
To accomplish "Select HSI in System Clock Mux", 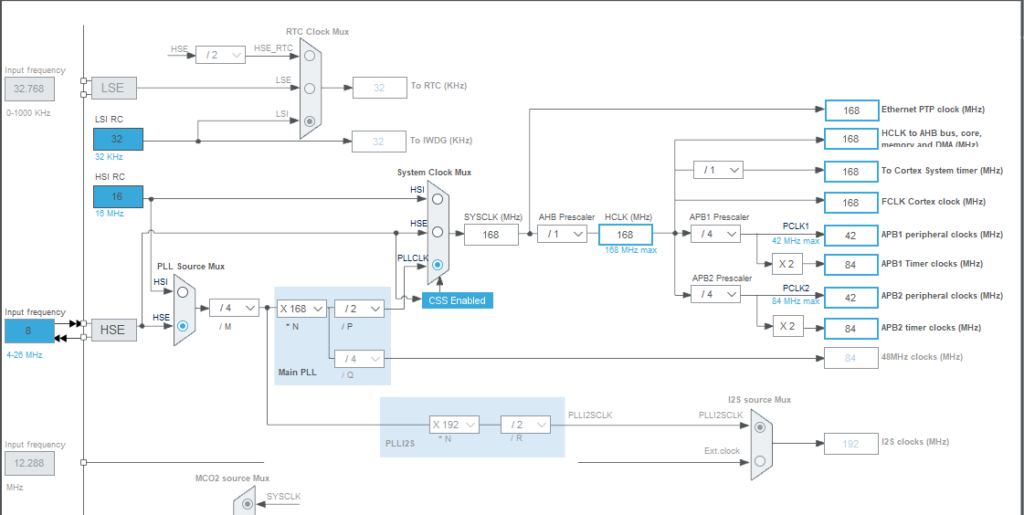I will 437,199.
